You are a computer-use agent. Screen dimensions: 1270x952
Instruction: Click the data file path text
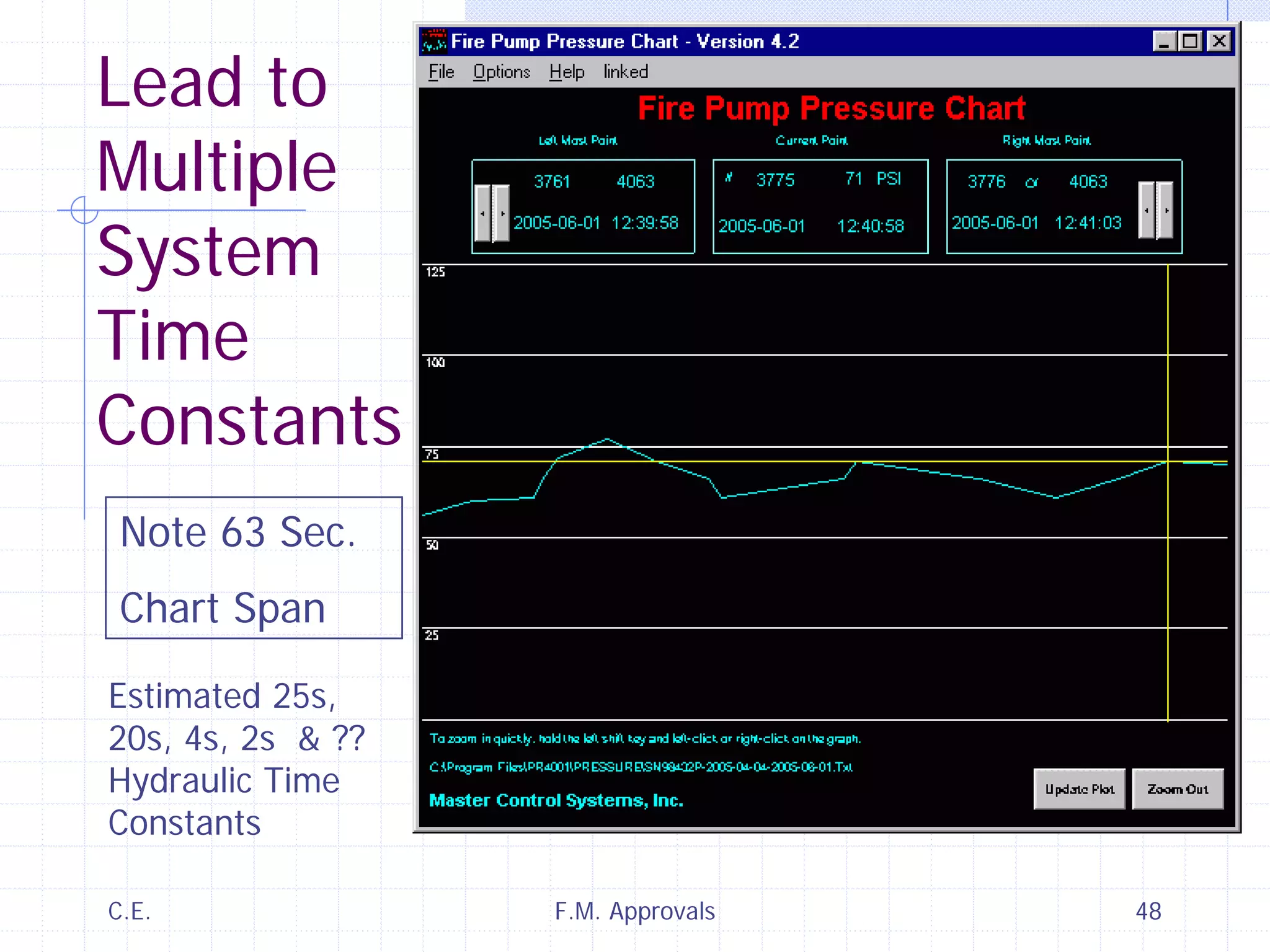641,767
